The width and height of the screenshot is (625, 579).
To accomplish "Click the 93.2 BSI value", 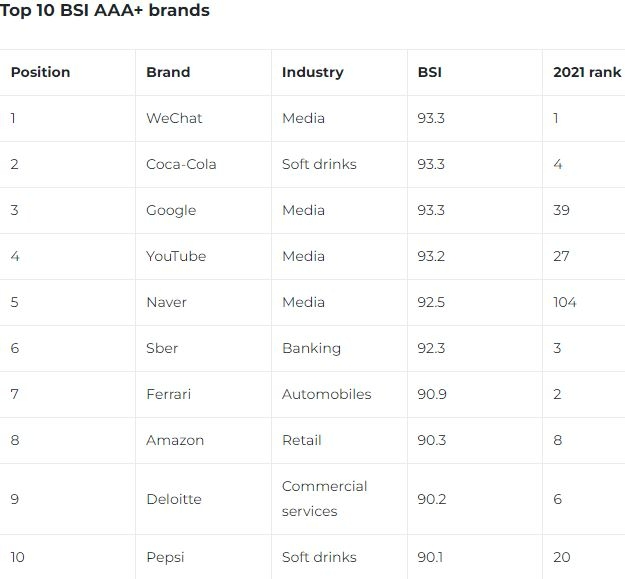I will 432,256.
